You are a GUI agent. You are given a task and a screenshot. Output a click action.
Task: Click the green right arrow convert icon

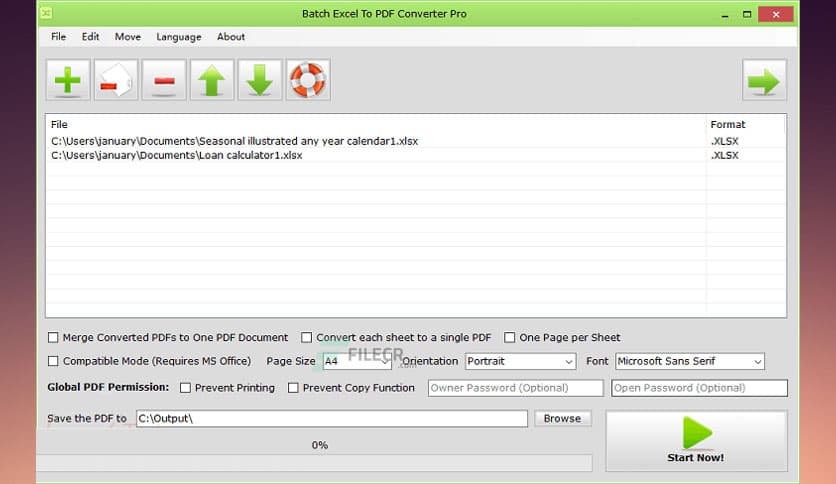764,80
